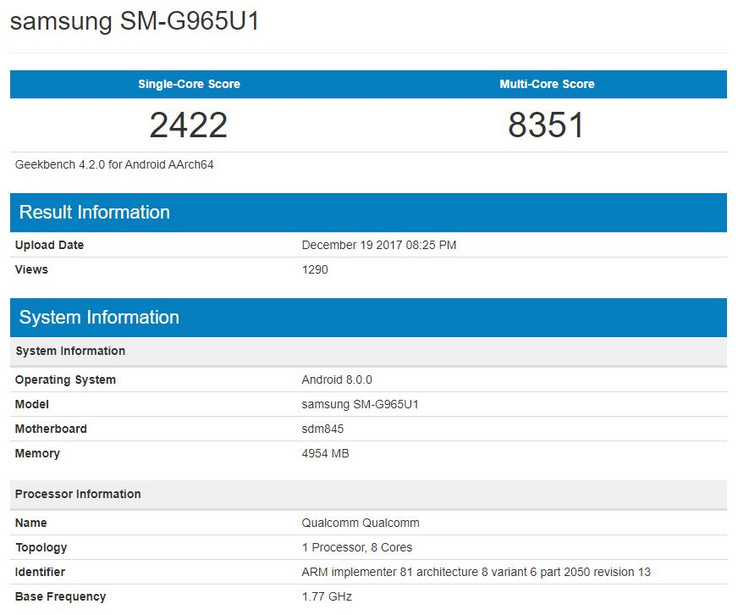Image resolution: width=738 pixels, height=615 pixels.
Task: Select the 'Base Frequency' row label
Action: [x=60, y=597]
